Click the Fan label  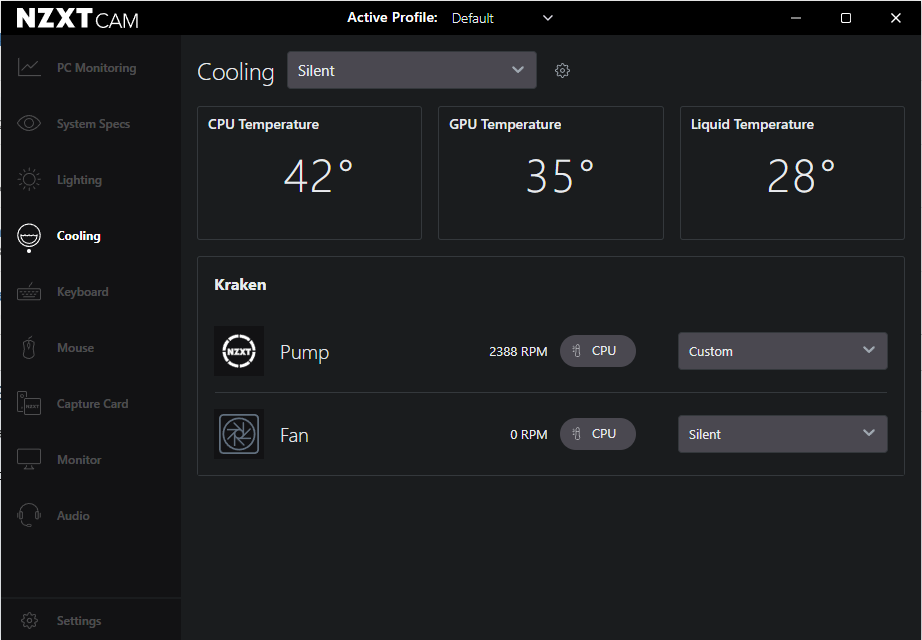294,435
